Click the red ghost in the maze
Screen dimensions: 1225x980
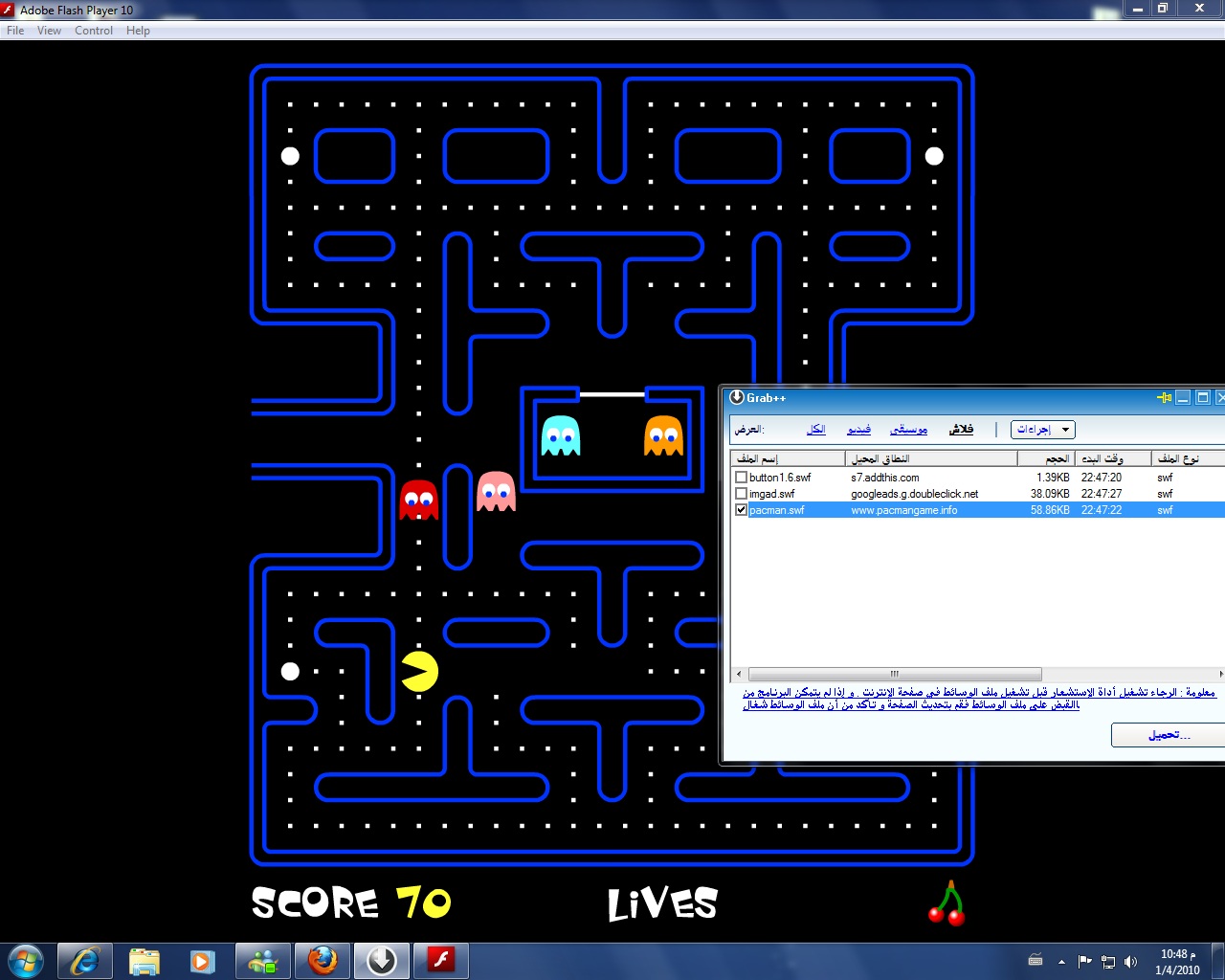[418, 500]
